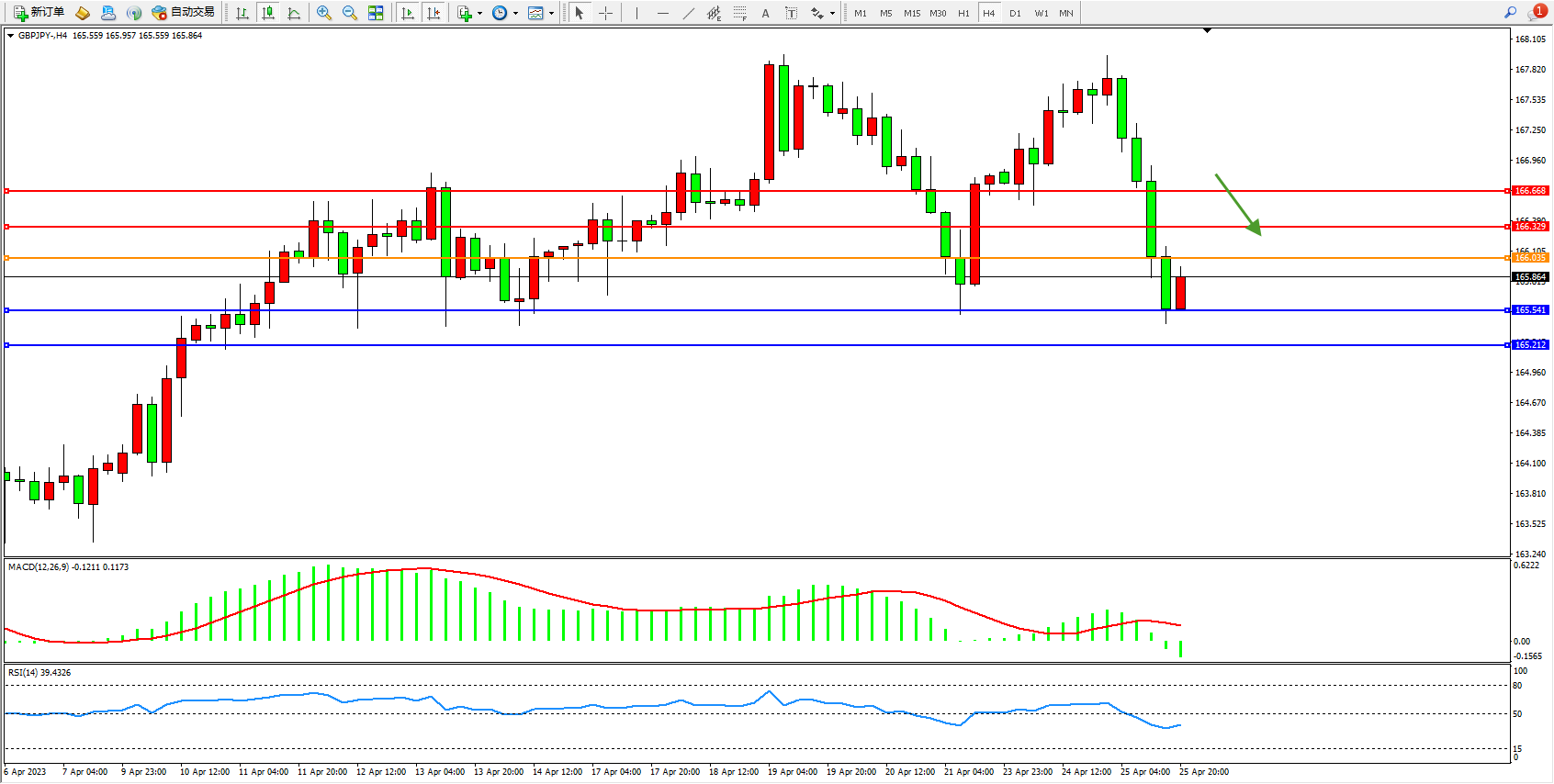
Task: Select the Fibonacci retracement tool
Action: click(x=739, y=13)
